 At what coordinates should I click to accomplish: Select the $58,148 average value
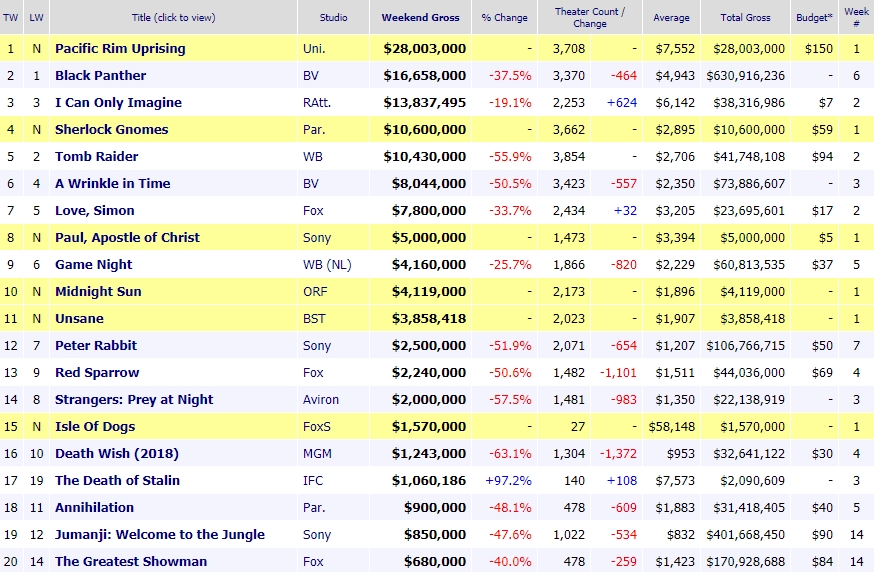672,427
